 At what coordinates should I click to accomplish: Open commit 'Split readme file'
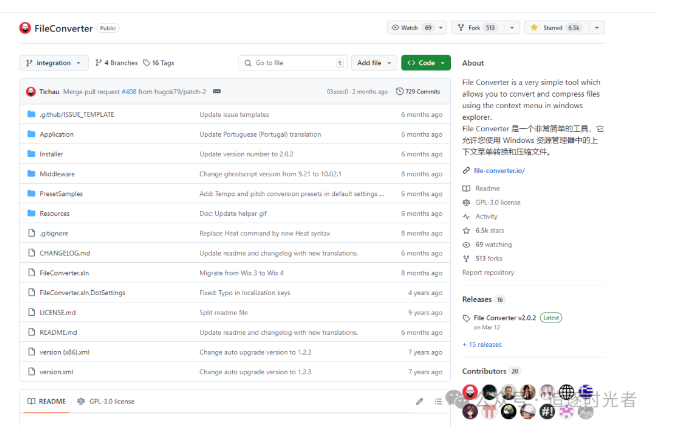coord(223,313)
